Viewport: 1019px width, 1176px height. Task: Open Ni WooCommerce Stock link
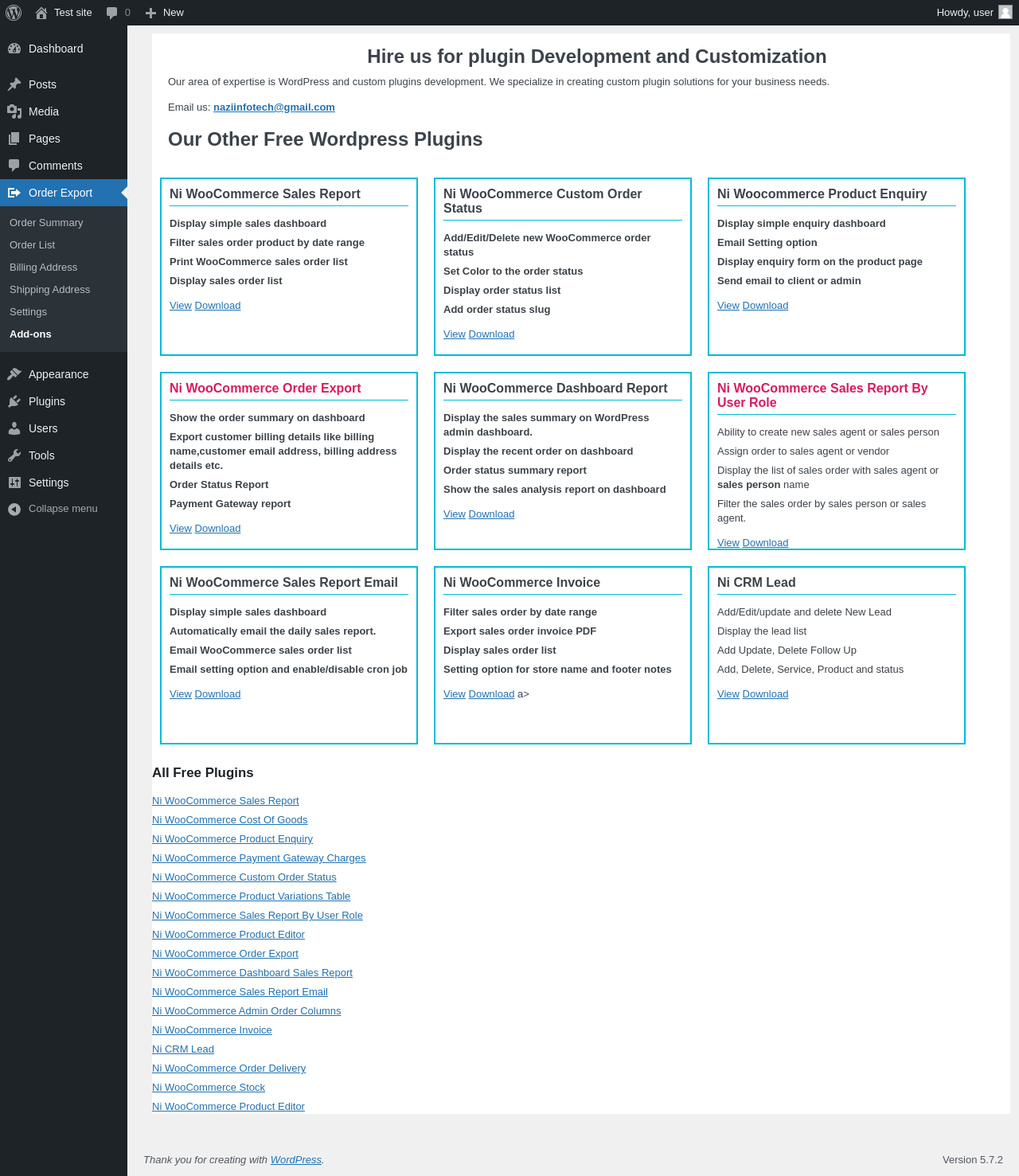(209, 1088)
